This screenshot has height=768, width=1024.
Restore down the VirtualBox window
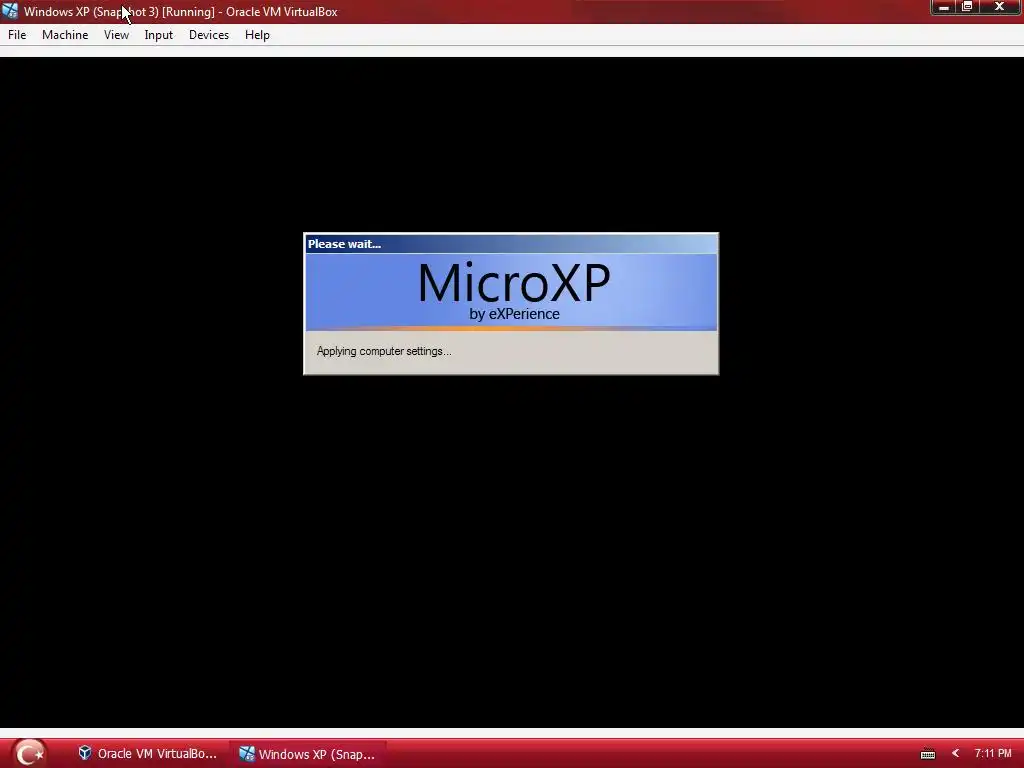967,7
